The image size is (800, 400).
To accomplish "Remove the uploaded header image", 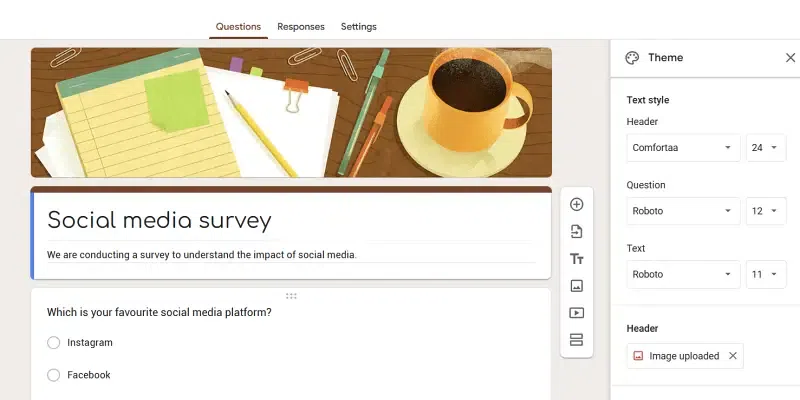I will pos(733,356).
